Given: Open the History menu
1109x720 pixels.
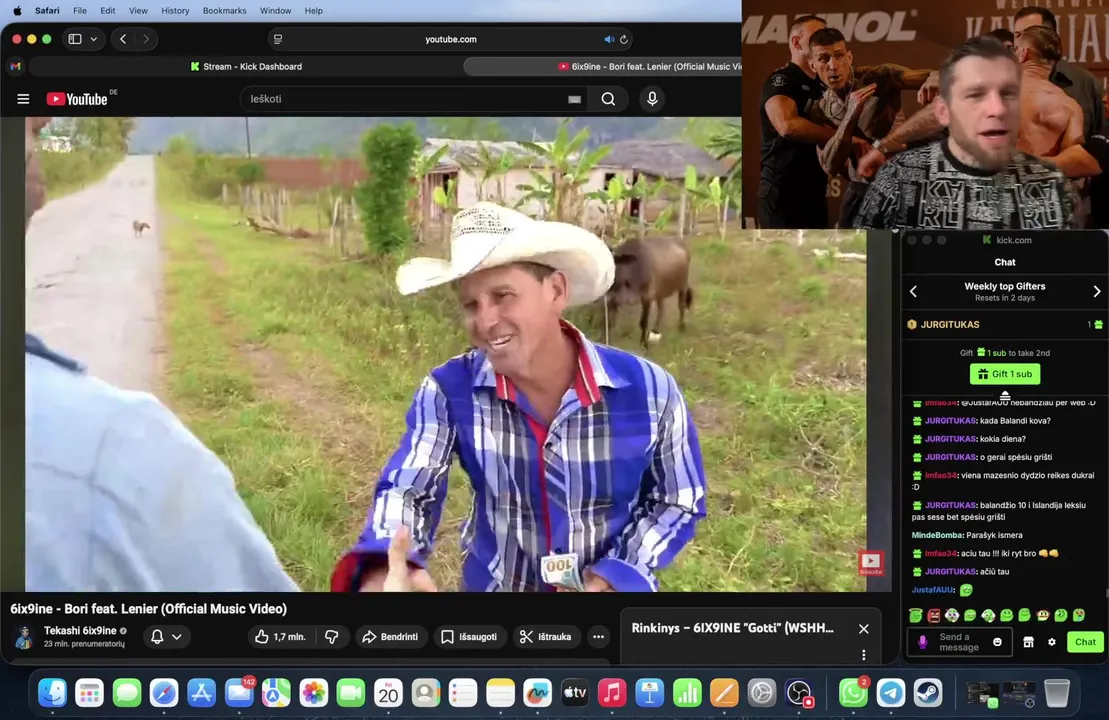Looking at the screenshot, I should click(x=175, y=11).
